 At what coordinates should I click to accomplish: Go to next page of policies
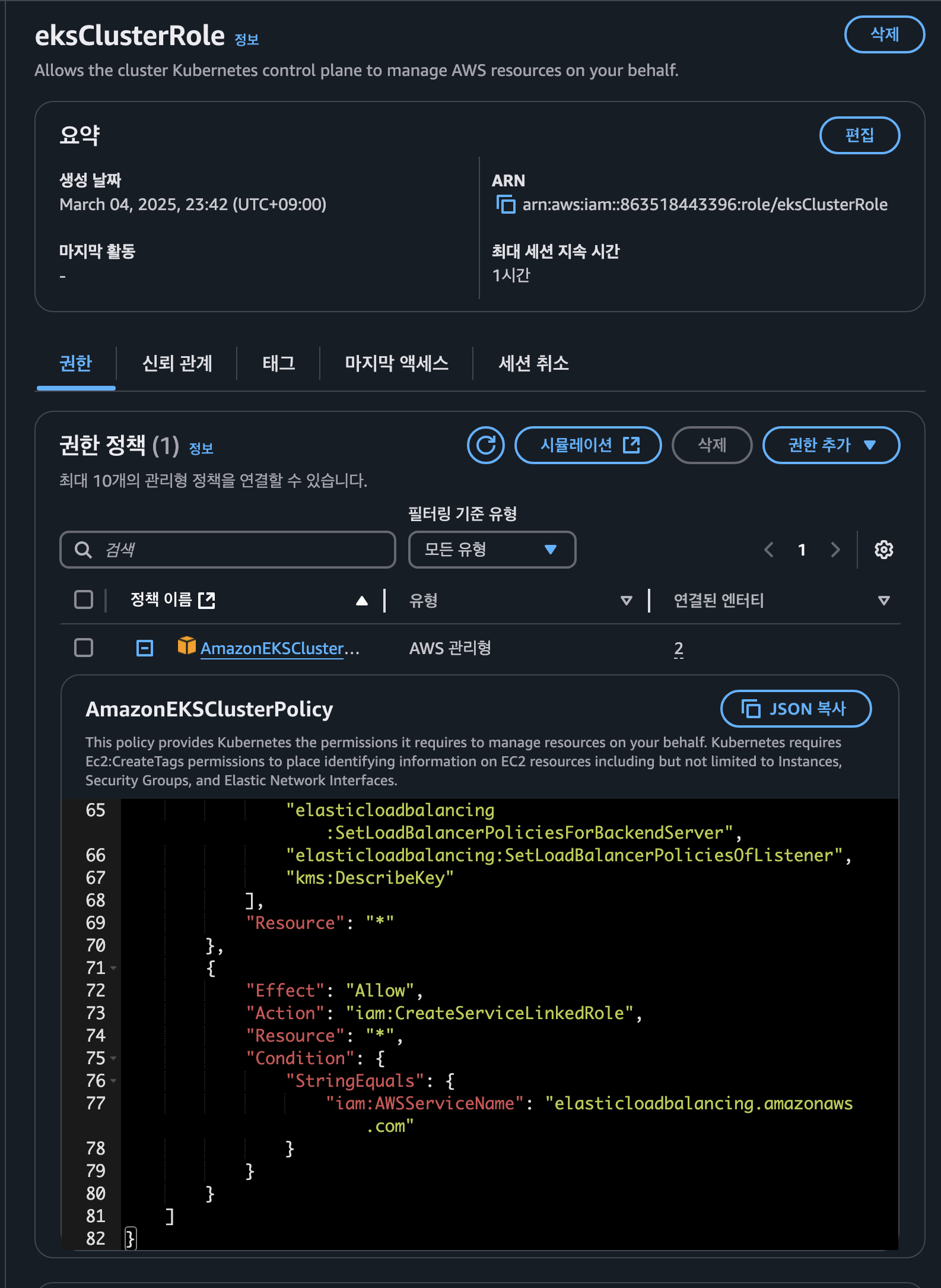835,550
